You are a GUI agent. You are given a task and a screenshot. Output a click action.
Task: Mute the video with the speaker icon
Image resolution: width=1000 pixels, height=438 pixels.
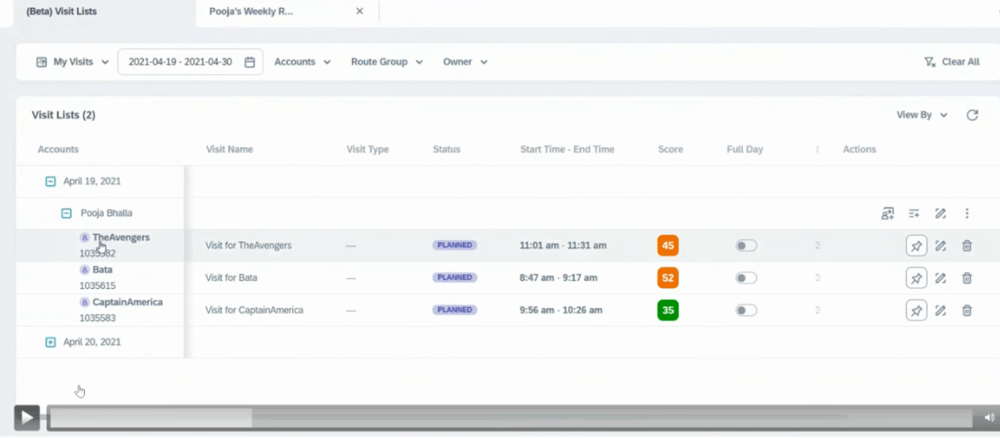[989, 418]
